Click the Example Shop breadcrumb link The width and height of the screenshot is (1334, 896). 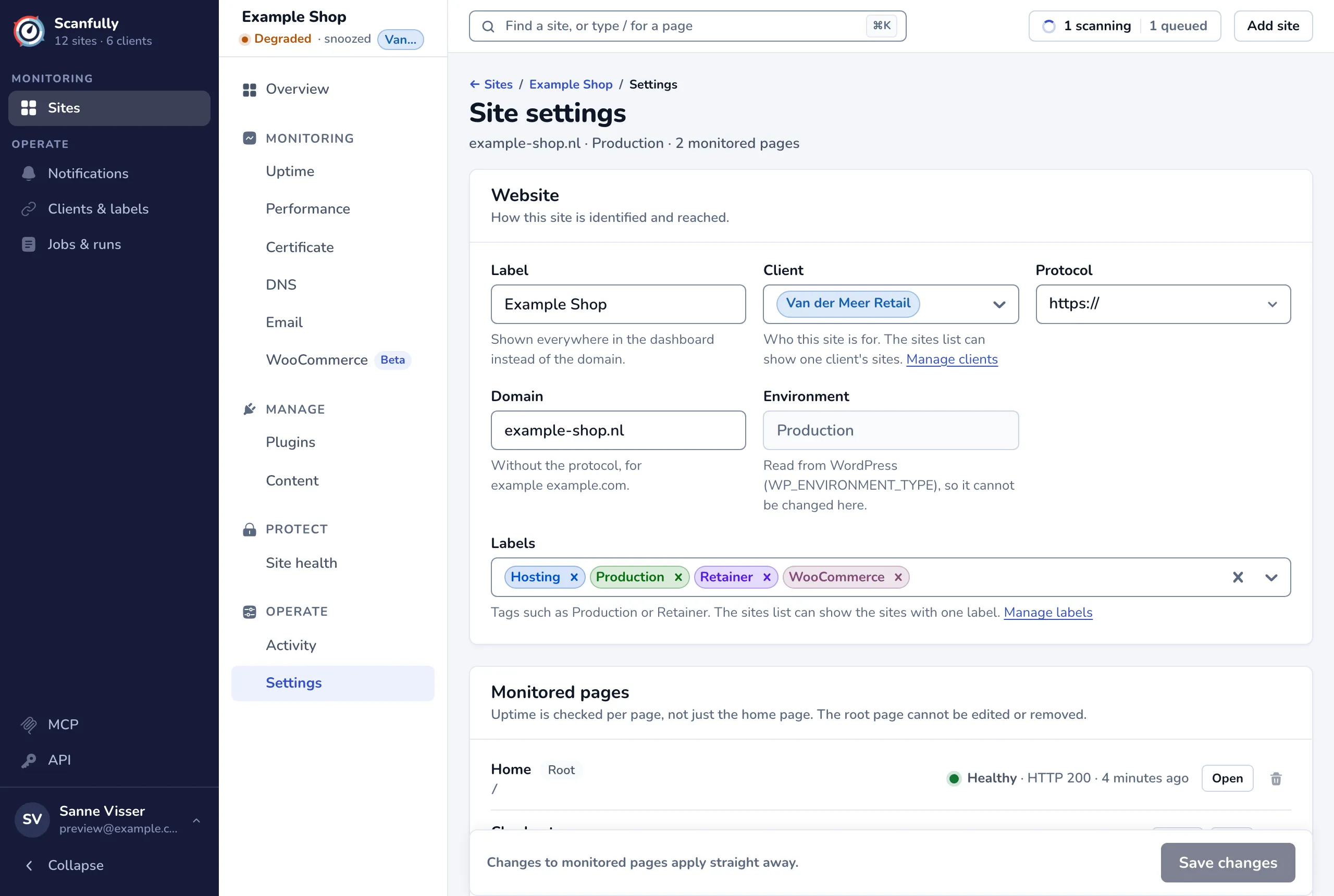tap(571, 84)
